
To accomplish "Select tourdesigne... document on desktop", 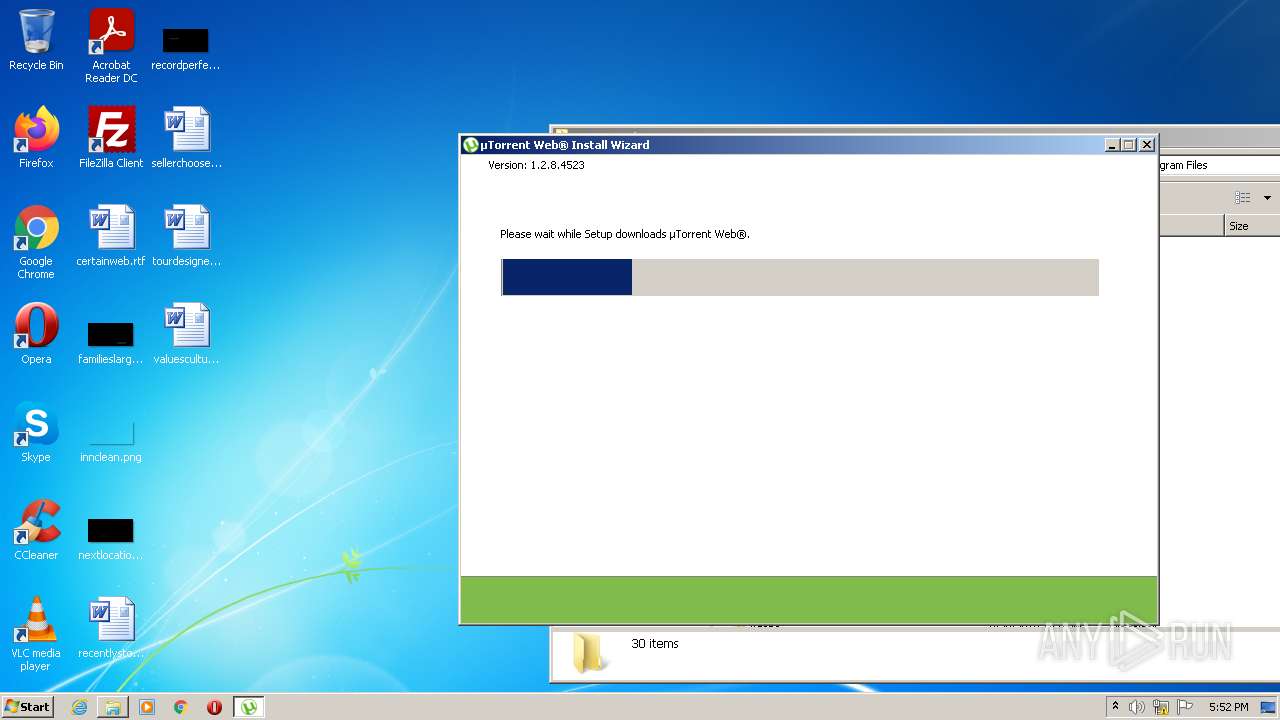I will (186, 235).
